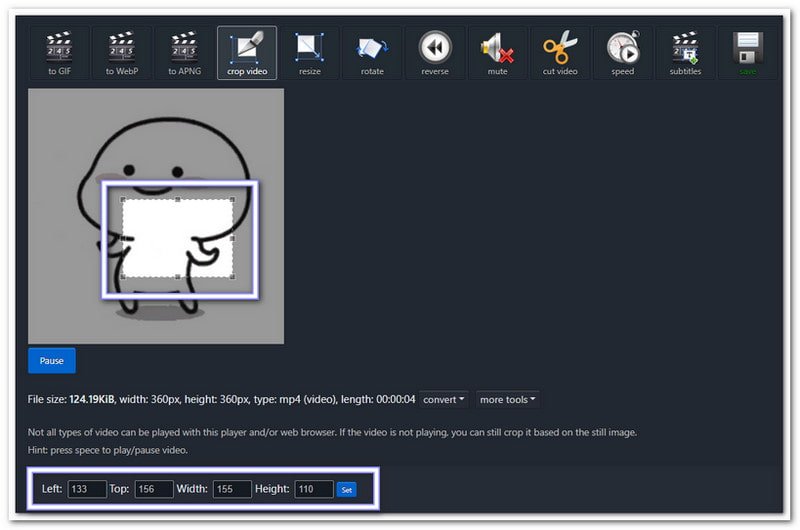This screenshot has width=800, height=530.
Task: Select the crop video tool
Action: pos(247,53)
